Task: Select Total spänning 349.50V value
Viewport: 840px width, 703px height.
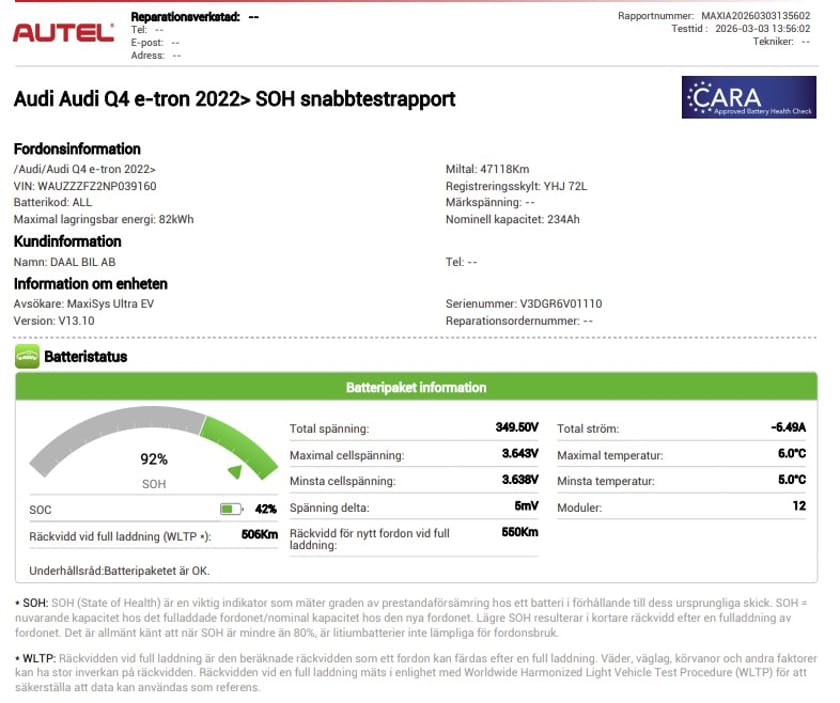Action: tap(516, 427)
